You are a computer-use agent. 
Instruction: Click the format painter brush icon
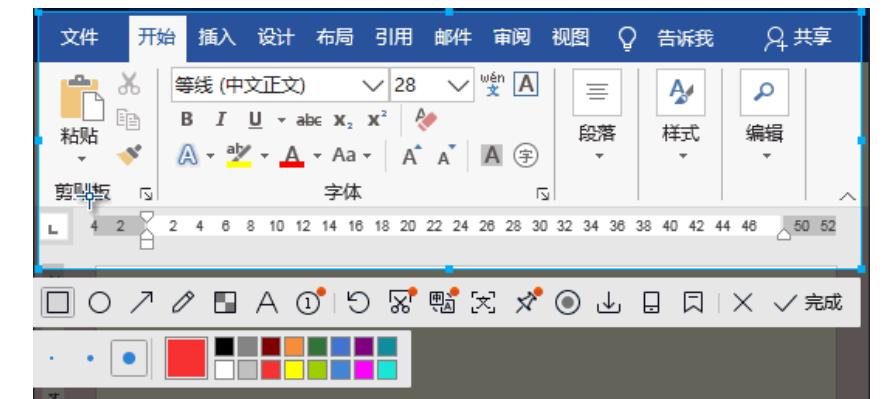[x=129, y=154]
